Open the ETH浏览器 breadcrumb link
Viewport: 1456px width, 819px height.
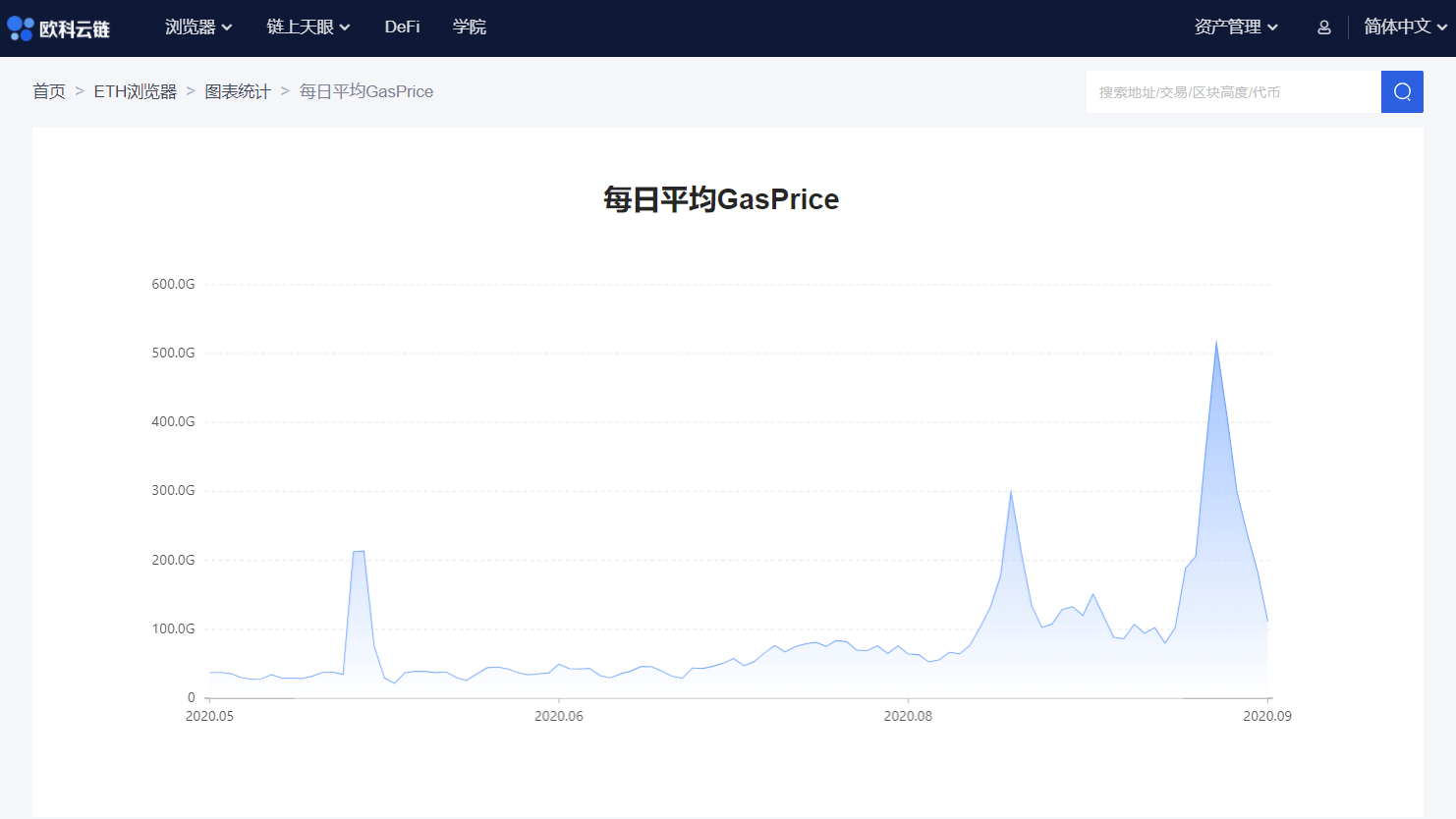tap(135, 90)
